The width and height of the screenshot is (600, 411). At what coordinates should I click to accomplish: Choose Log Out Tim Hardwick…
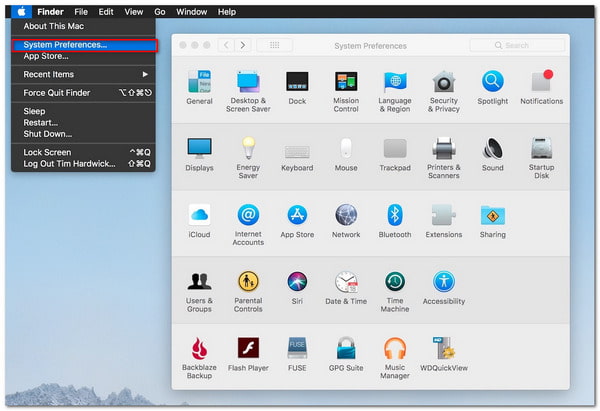pyautogui.click(x=83, y=164)
